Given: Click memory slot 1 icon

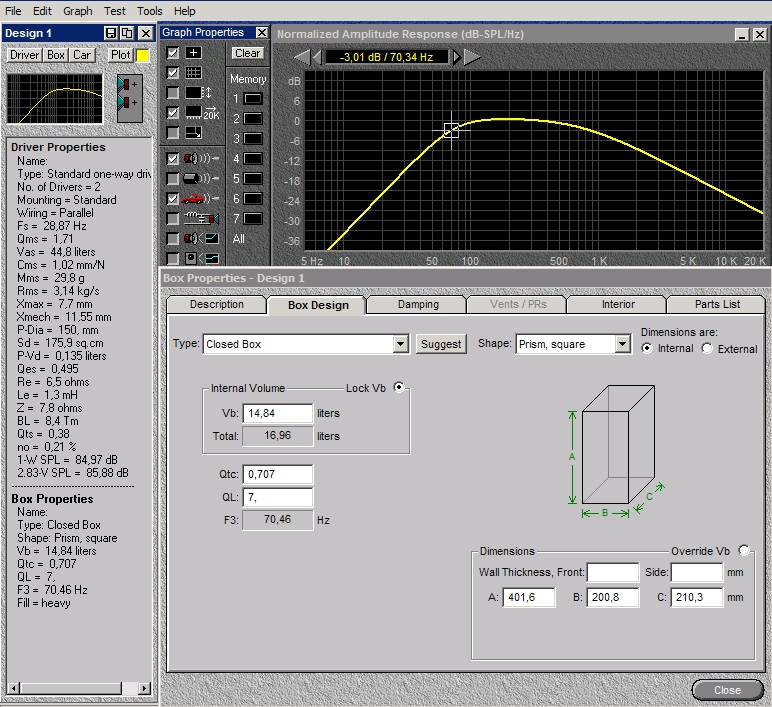Looking at the screenshot, I should click(253, 99).
